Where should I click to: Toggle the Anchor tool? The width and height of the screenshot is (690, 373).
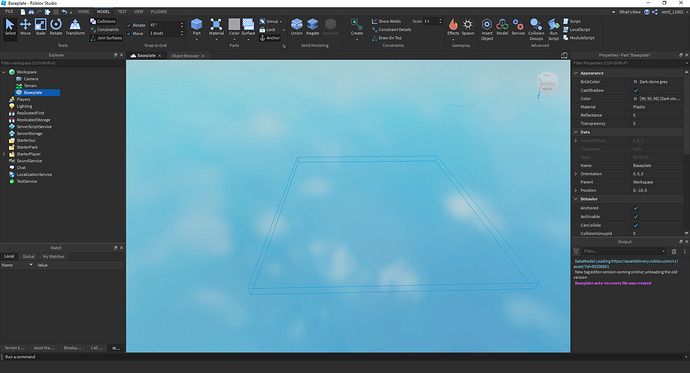coord(270,38)
